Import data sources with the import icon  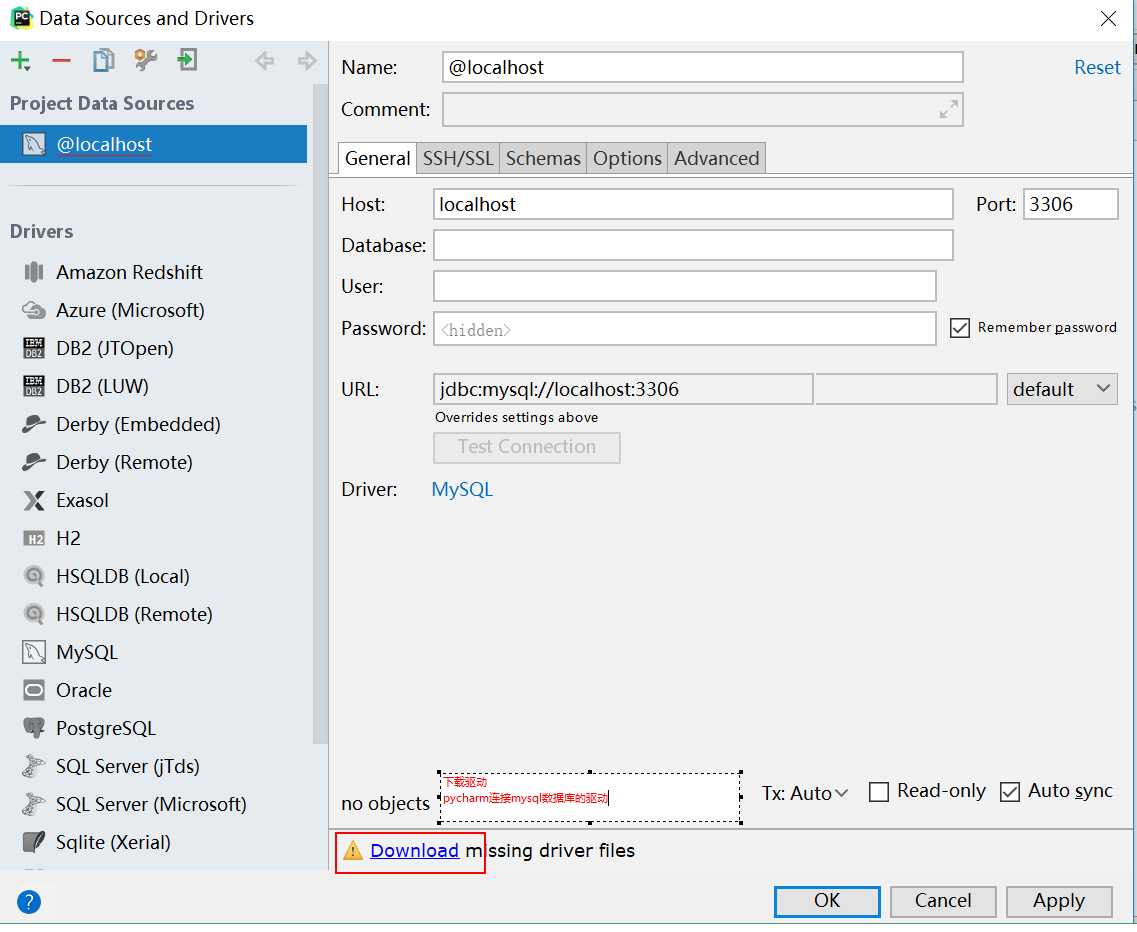coord(187,60)
